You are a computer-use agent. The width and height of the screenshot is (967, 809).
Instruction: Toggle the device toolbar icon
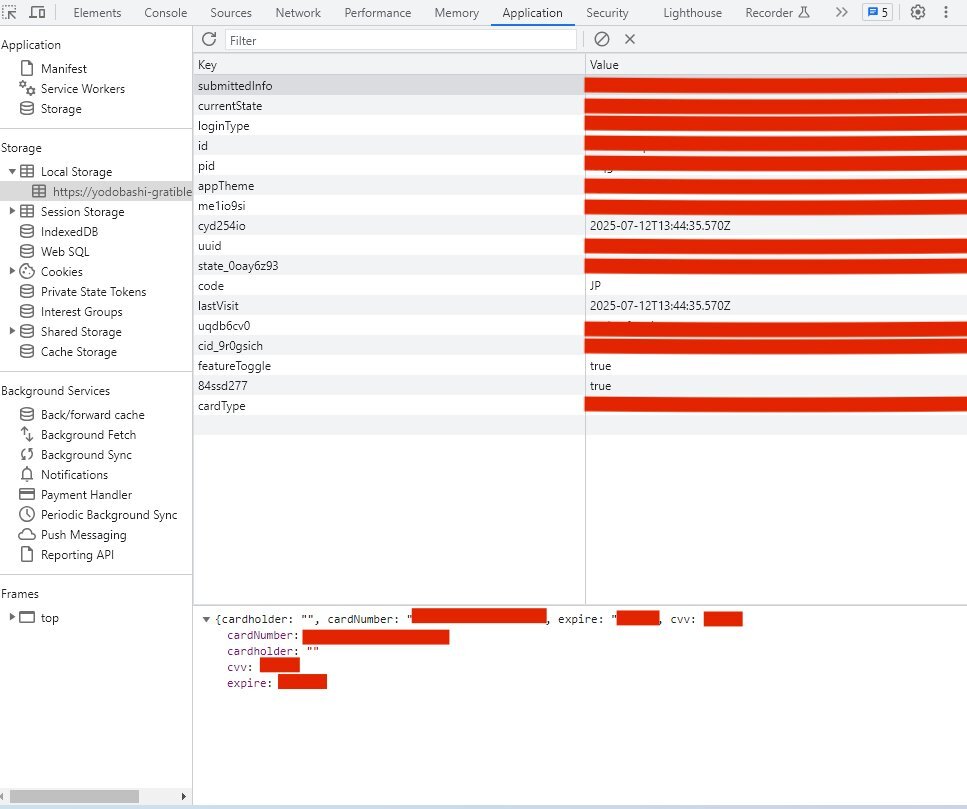38,12
